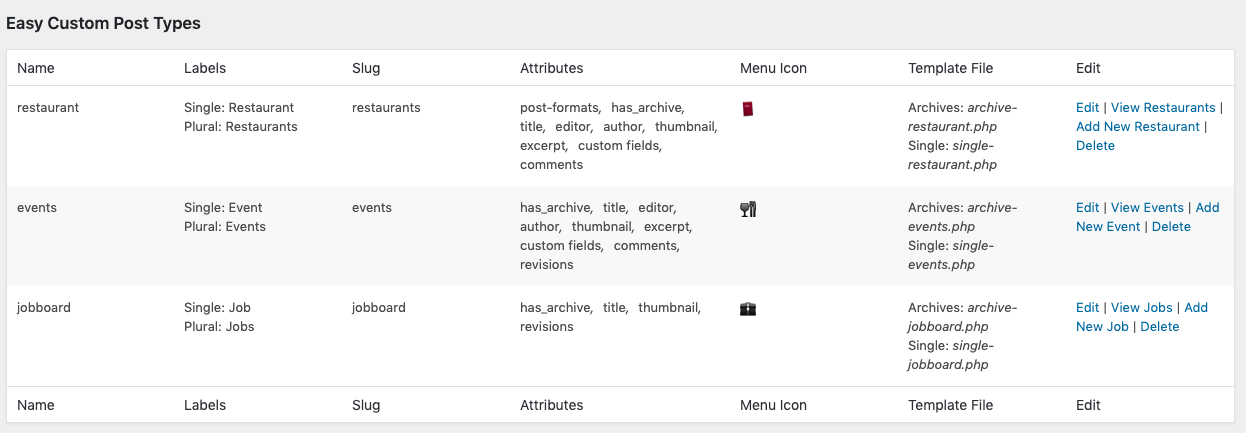Edit the events post type
This screenshot has width=1246, height=433.
pyautogui.click(x=1087, y=207)
